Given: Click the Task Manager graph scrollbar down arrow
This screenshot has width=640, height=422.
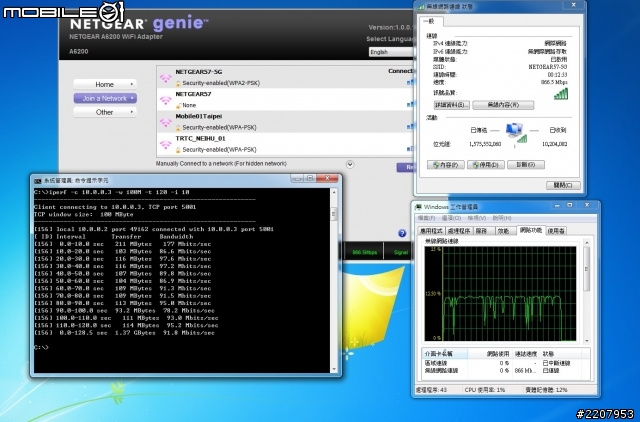Looking at the screenshot, I should [587, 341].
